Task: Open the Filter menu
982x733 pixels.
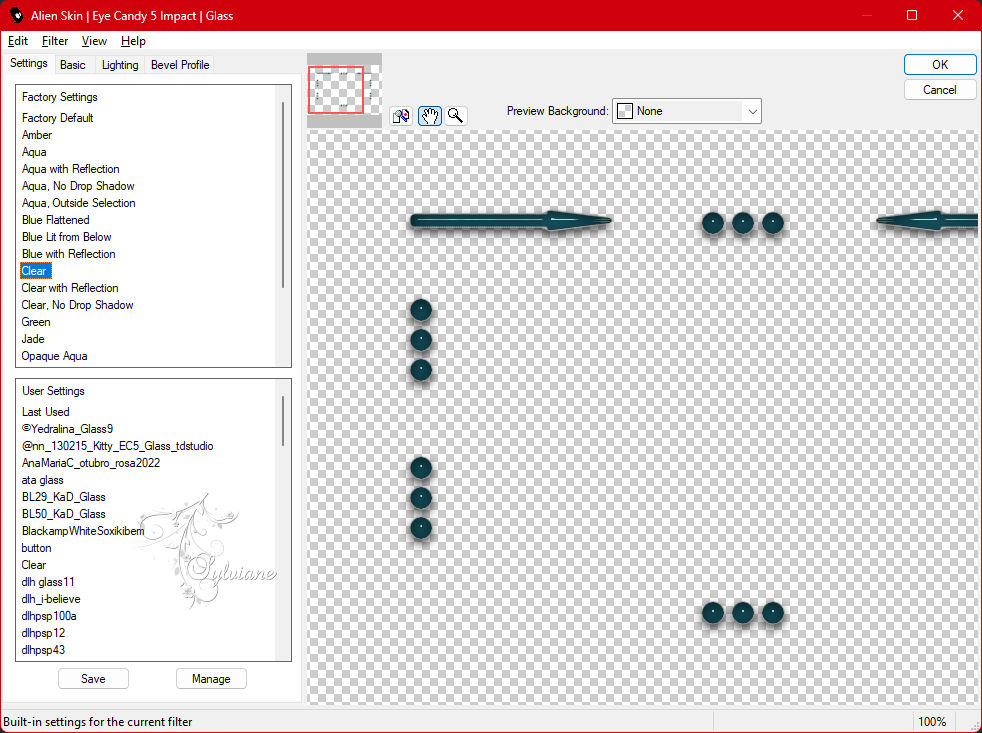Action: click(x=54, y=41)
